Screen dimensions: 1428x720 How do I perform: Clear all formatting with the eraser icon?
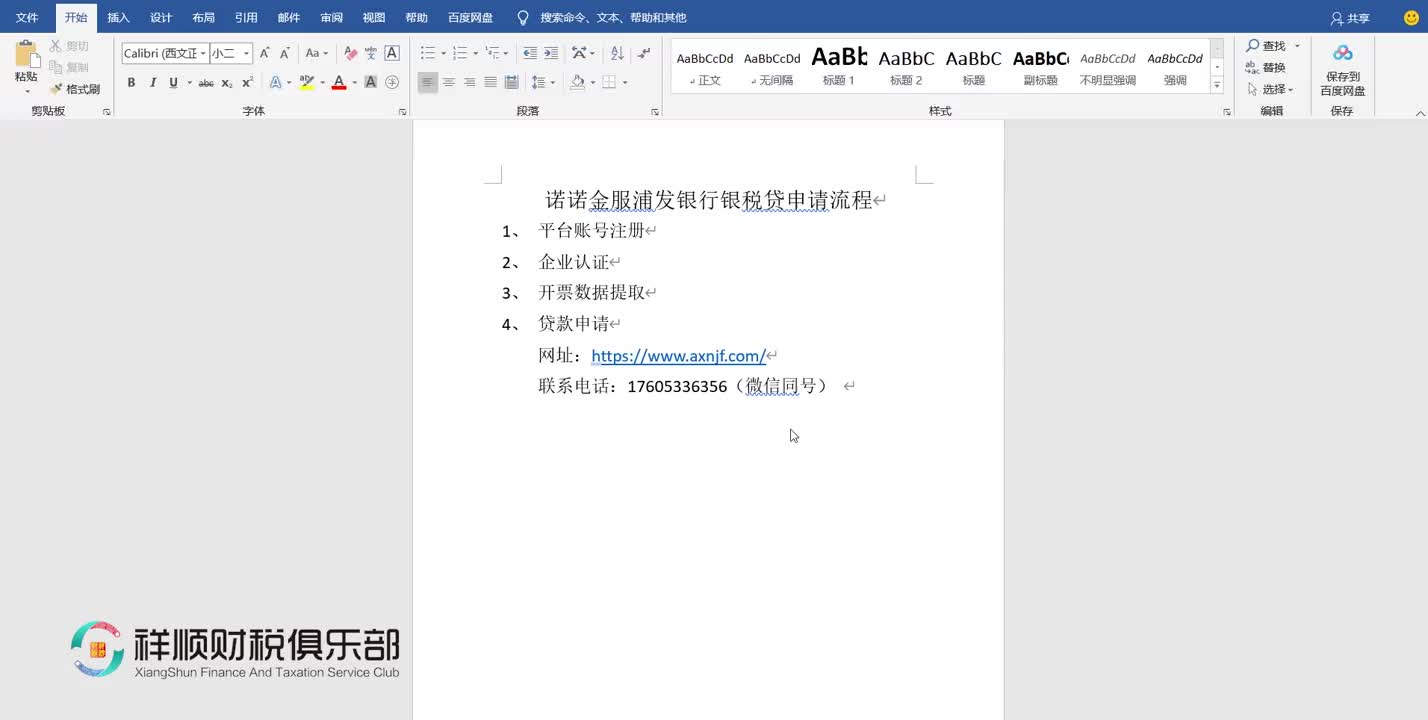coord(350,53)
